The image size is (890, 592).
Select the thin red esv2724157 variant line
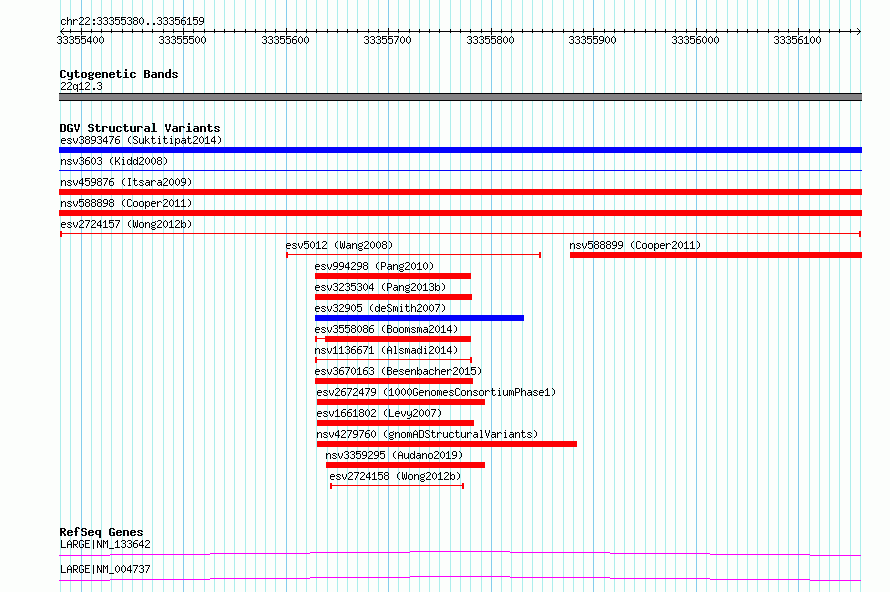[460, 234]
